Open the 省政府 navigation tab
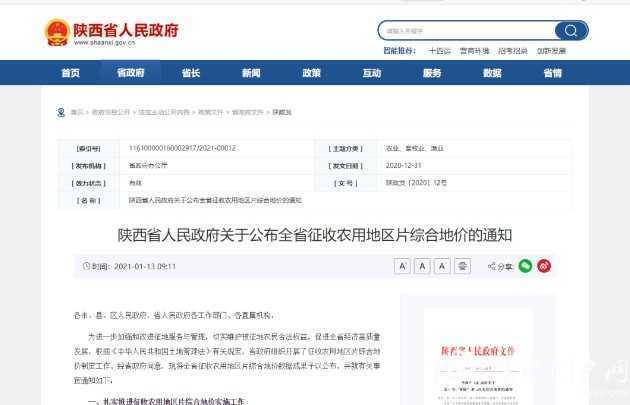Image resolution: width=630 pixels, height=405 pixels. (130, 73)
